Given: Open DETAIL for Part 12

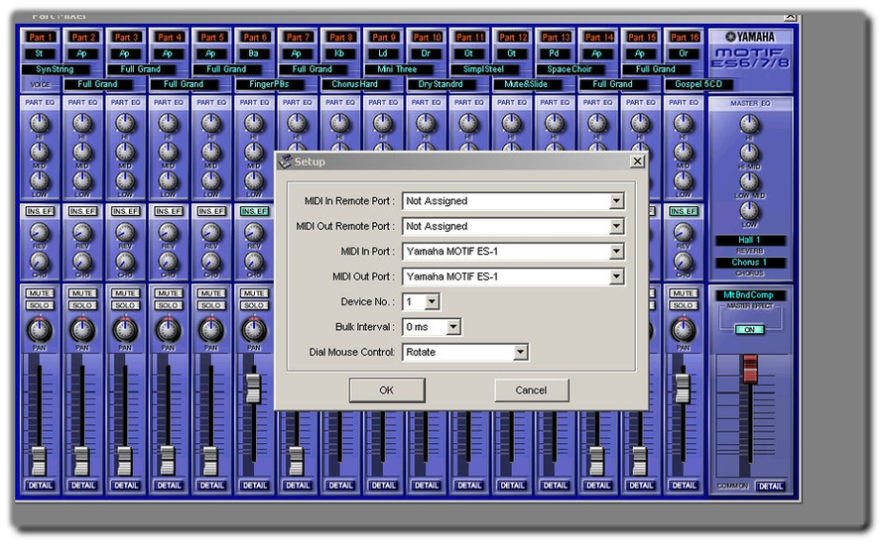Looking at the screenshot, I should coord(512,486).
